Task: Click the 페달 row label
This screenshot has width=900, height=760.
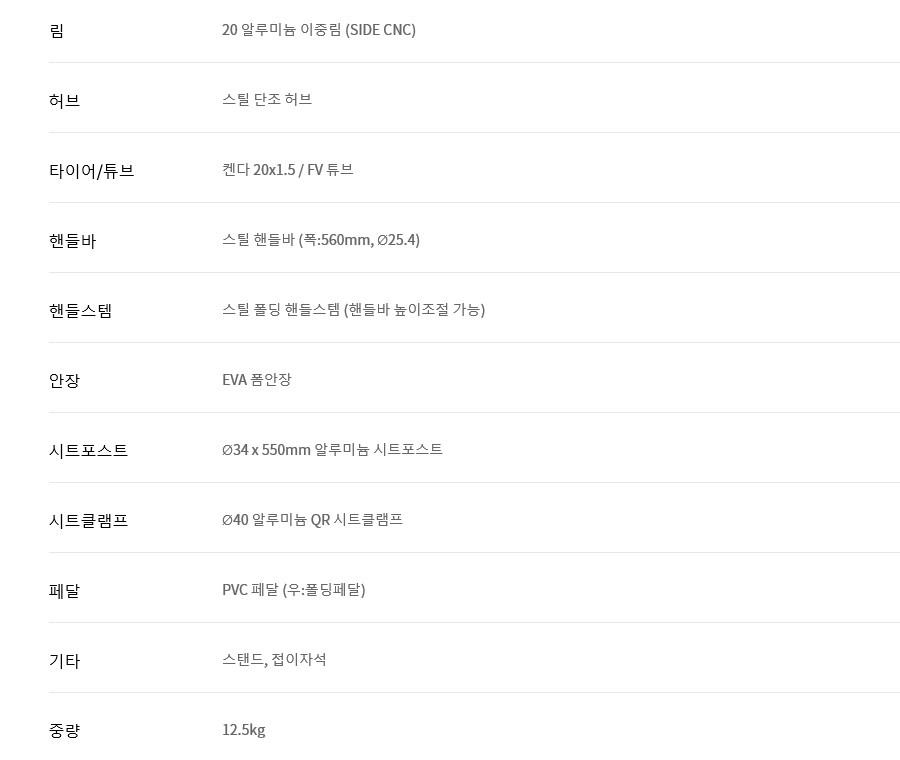Action: coord(64,591)
